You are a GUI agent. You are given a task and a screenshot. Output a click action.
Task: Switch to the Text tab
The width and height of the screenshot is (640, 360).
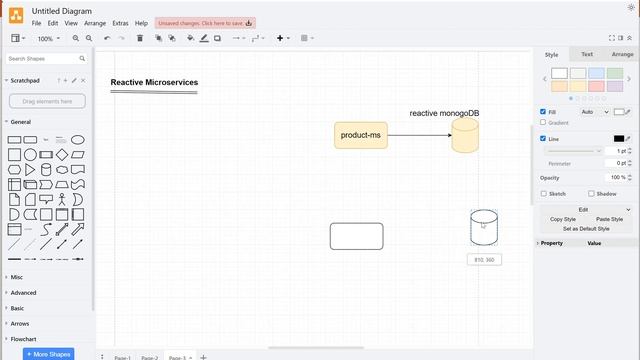coord(587,54)
